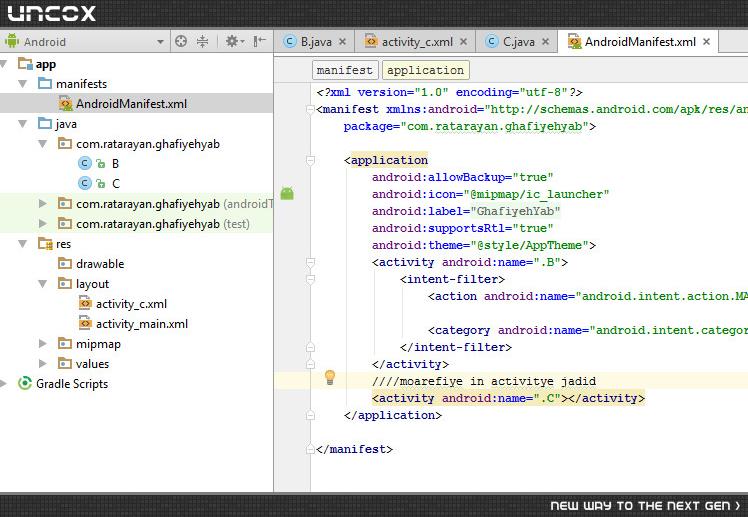This screenshot has height=517, width=748.
Task: Expand the values folder
Action: point(42,363)
